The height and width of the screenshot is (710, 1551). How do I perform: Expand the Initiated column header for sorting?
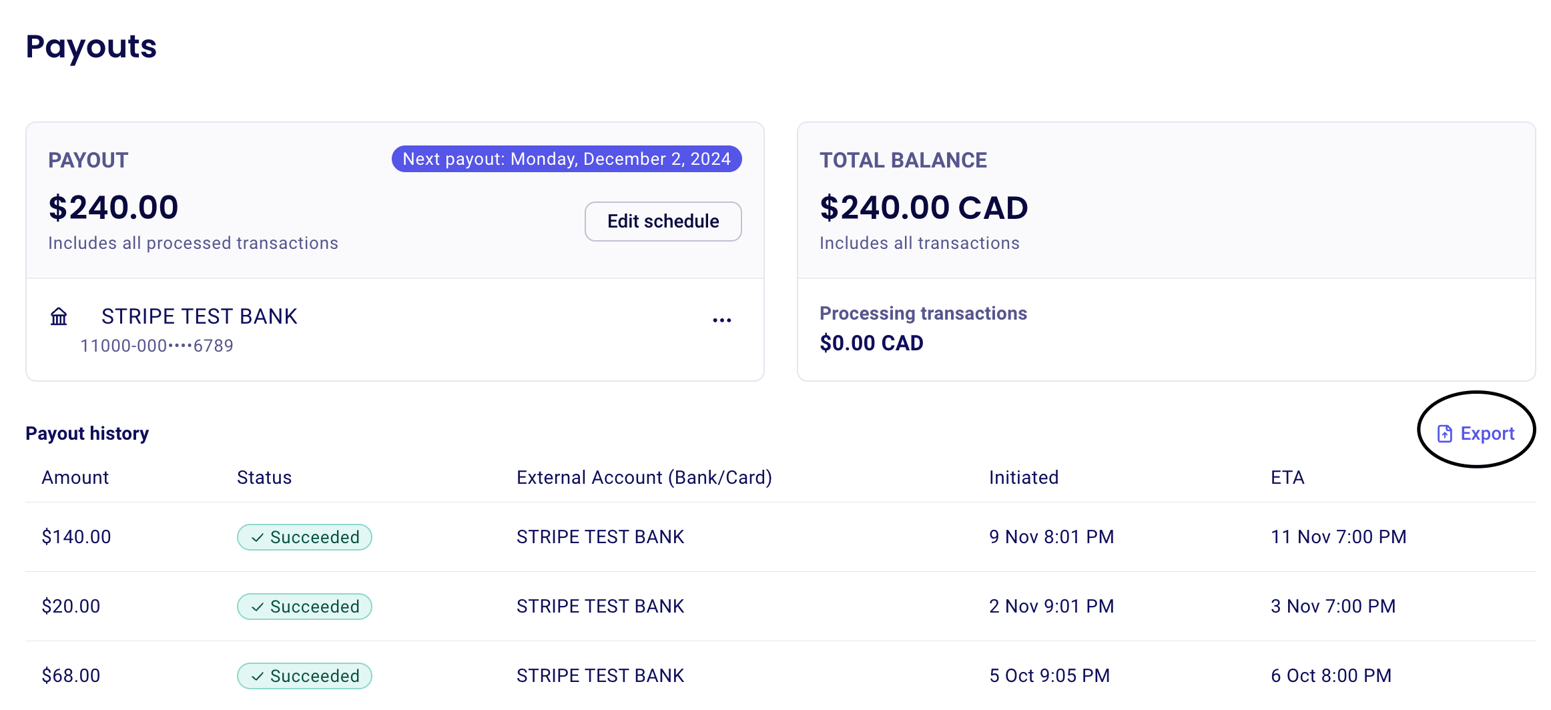coord(1023,477)
